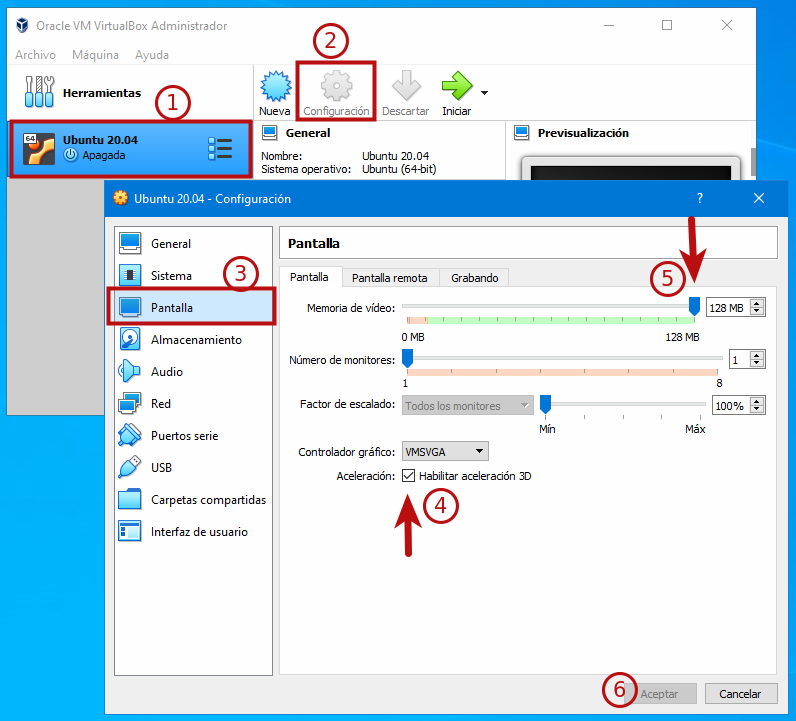796x721 pixels.
Task: Select the General category icon in settings
Action: 130,243
